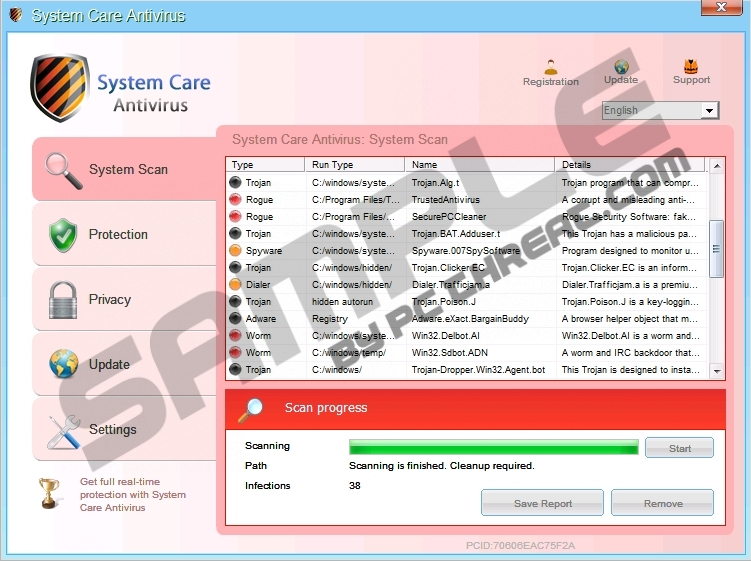751x561 pixels.
Task: Click the scroll down arrow of threat list
Action: 717,371
